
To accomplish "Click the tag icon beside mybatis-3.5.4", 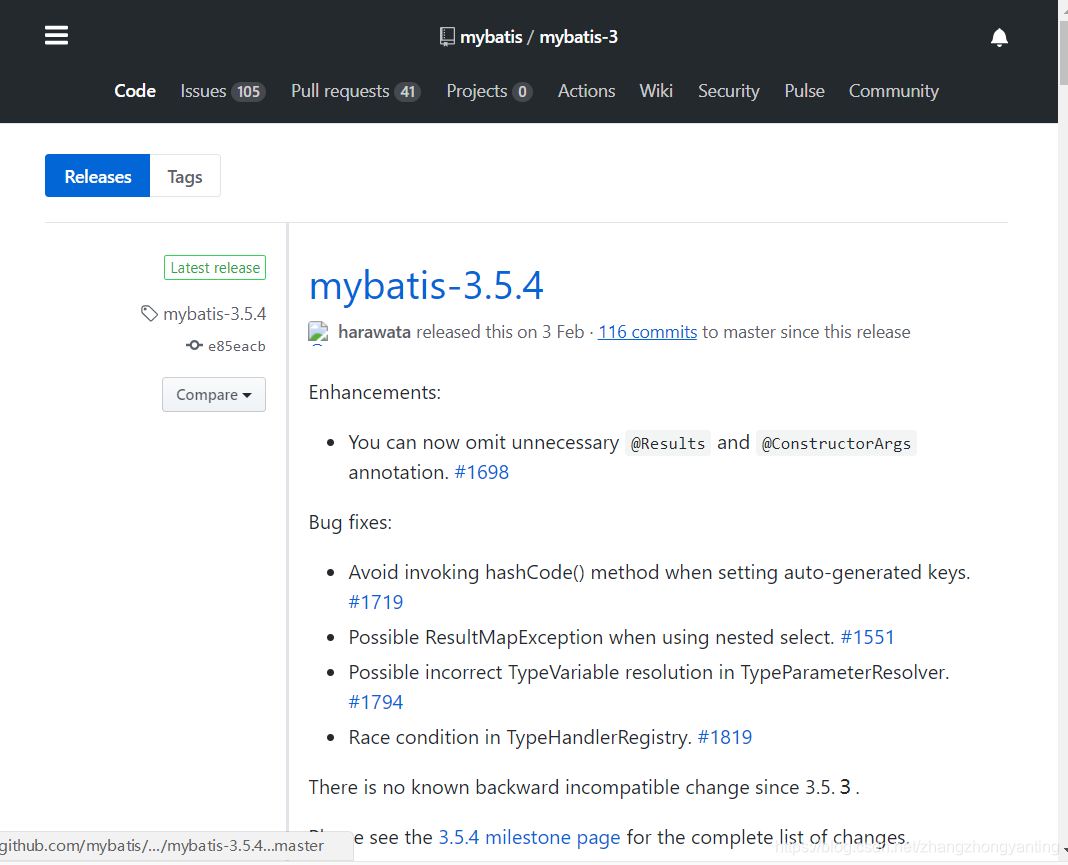I will tap(149, 313).
